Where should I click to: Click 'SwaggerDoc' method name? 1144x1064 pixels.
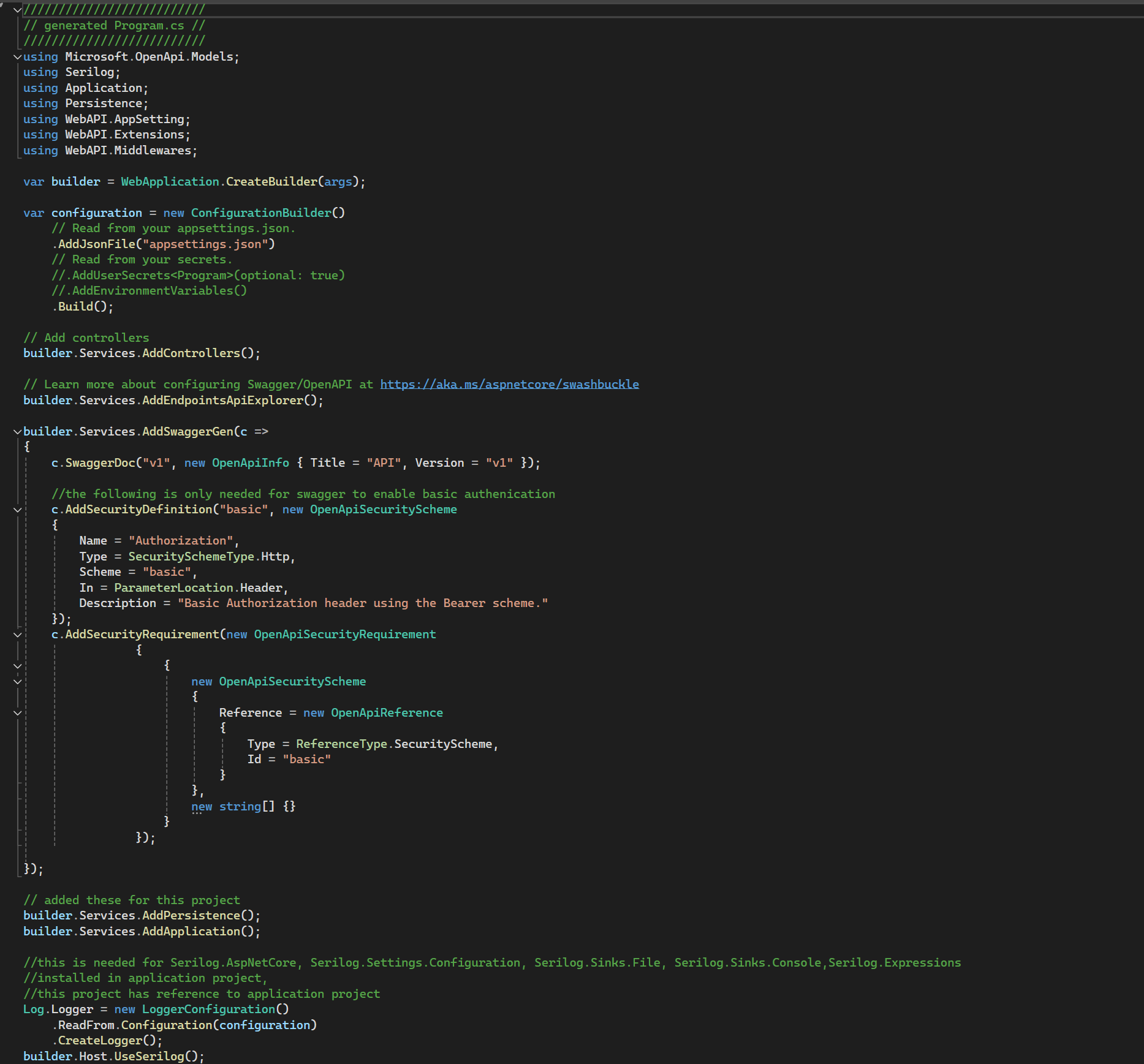[100, 462]
